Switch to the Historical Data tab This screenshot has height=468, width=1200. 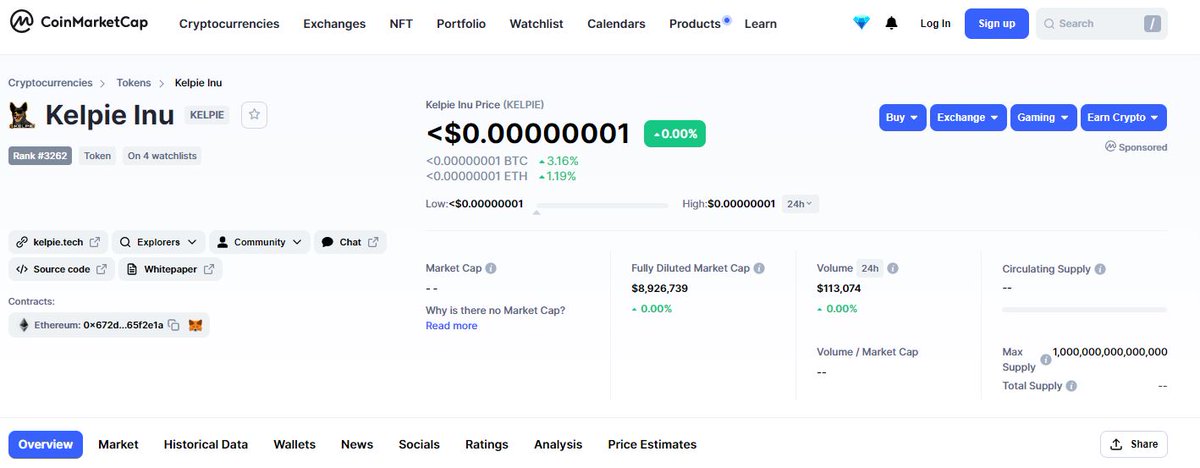click(206, 444)
